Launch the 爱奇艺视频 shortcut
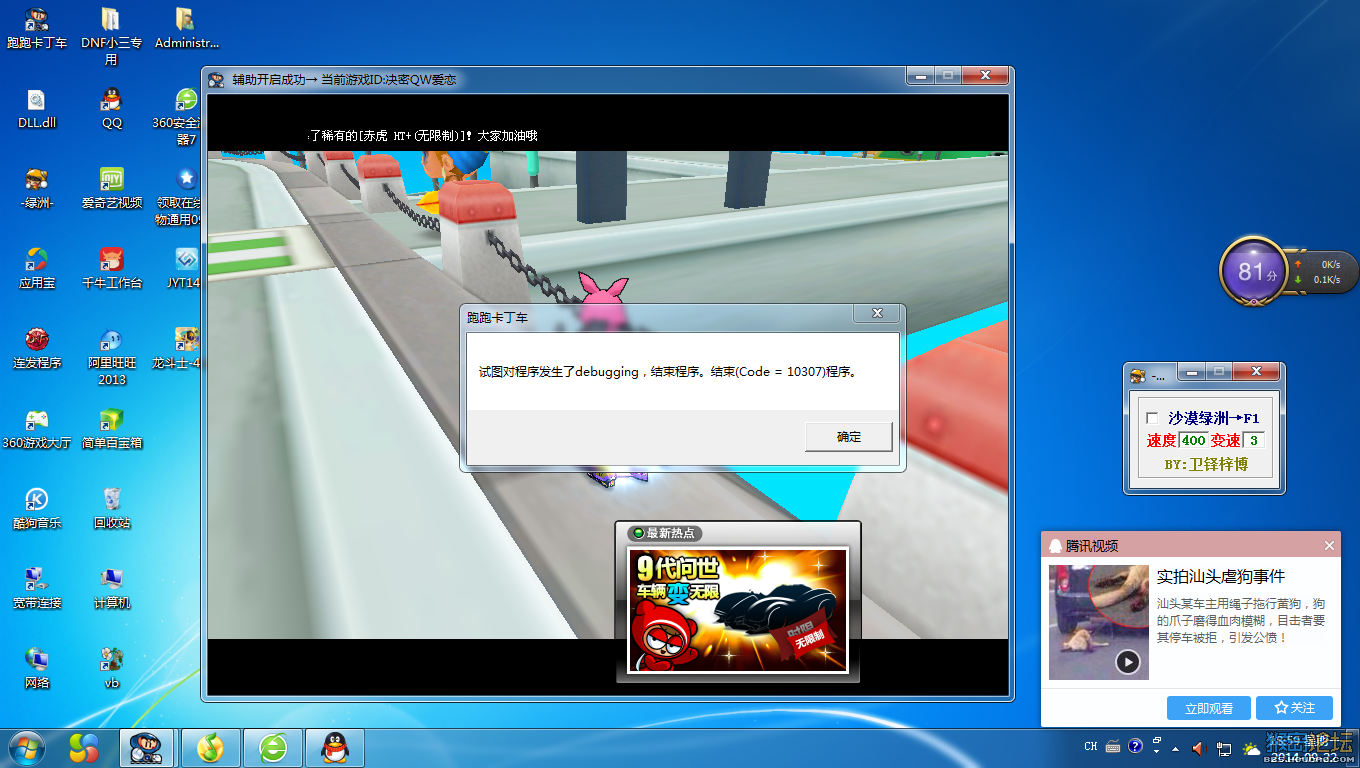Viewport: 1360px width, 768px height. point(111,188)
